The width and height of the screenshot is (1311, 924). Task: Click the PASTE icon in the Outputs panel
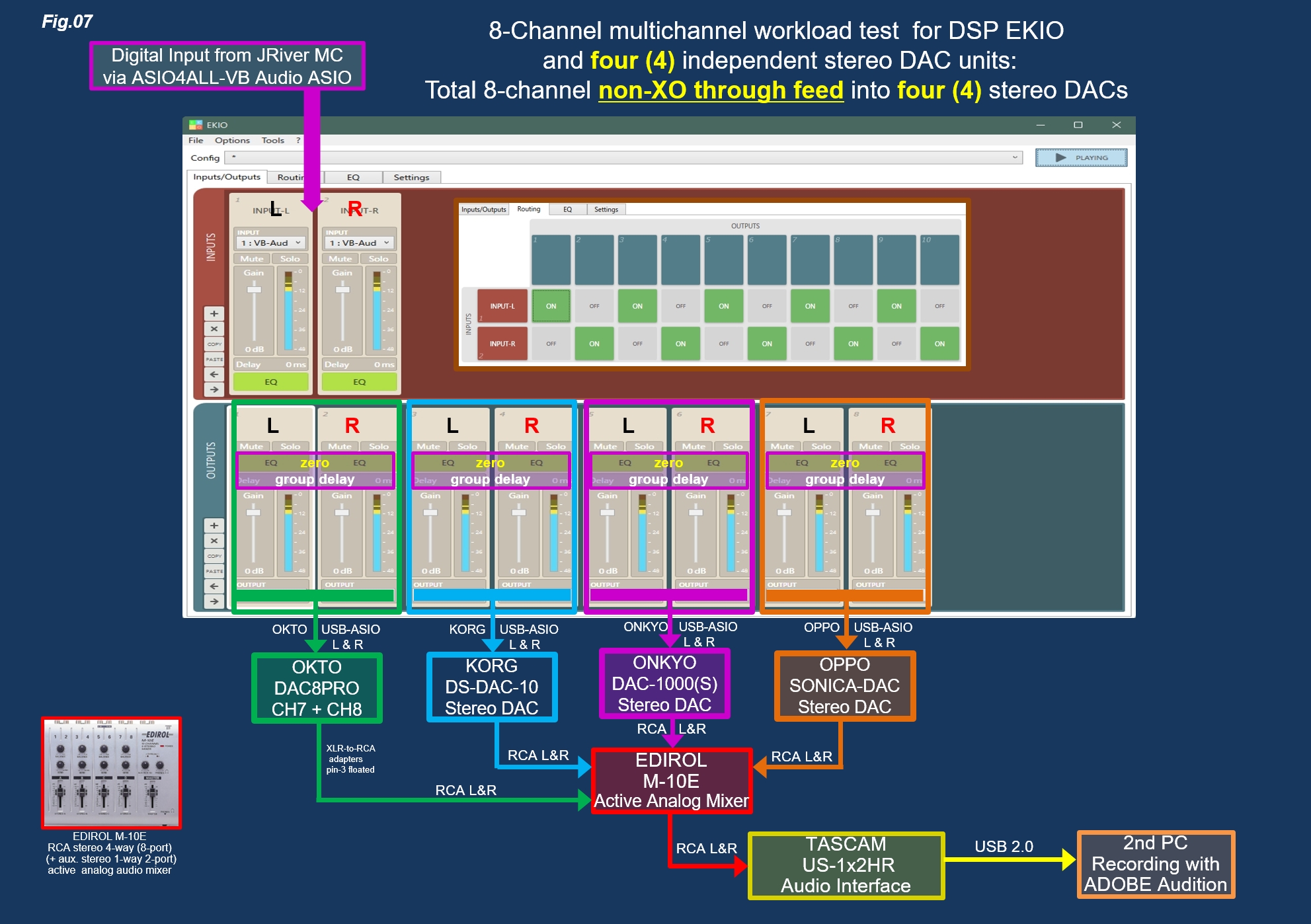[x=214, y=571]
